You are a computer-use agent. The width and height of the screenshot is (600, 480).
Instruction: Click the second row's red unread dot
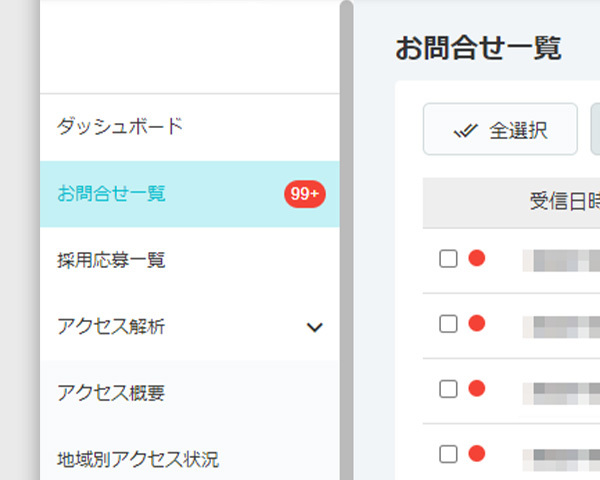[x=477, y=323]
